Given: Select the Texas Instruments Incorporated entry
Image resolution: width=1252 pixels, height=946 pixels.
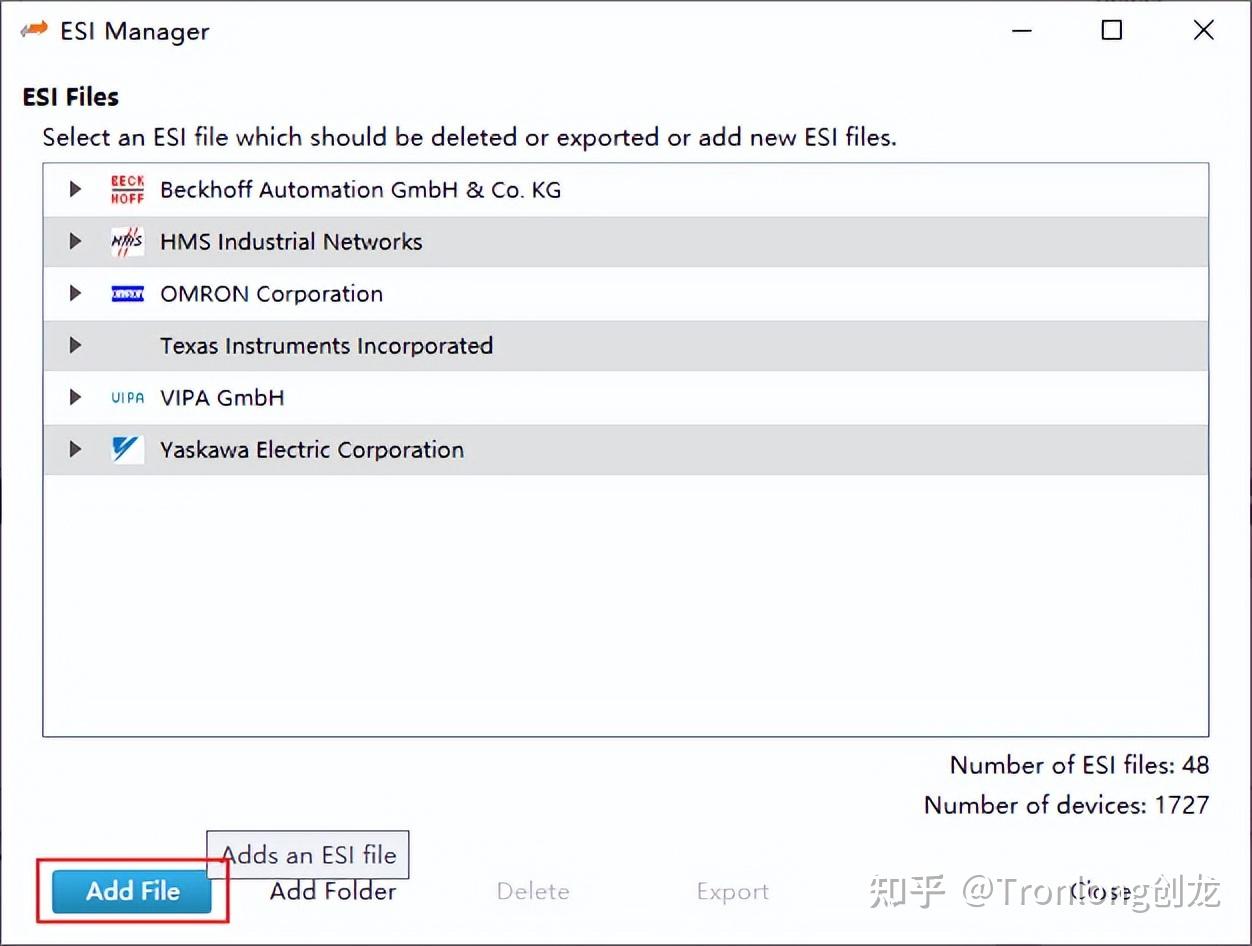Looking at the screenshot, I should [326, 345].
